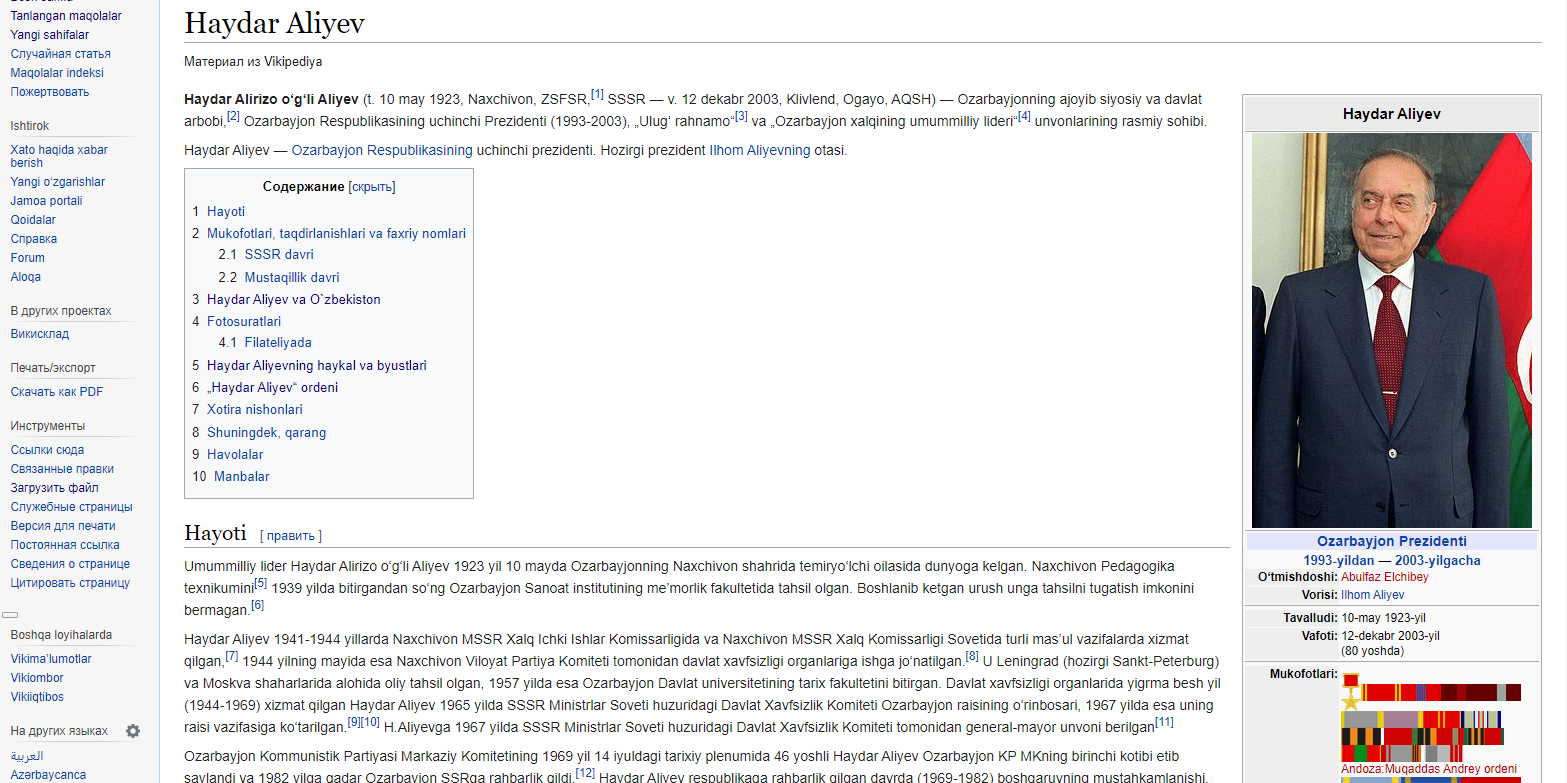1567x783 pixels.
Task: Click 'Пожертвовать' donate link
Action: (x=50, y=92)
